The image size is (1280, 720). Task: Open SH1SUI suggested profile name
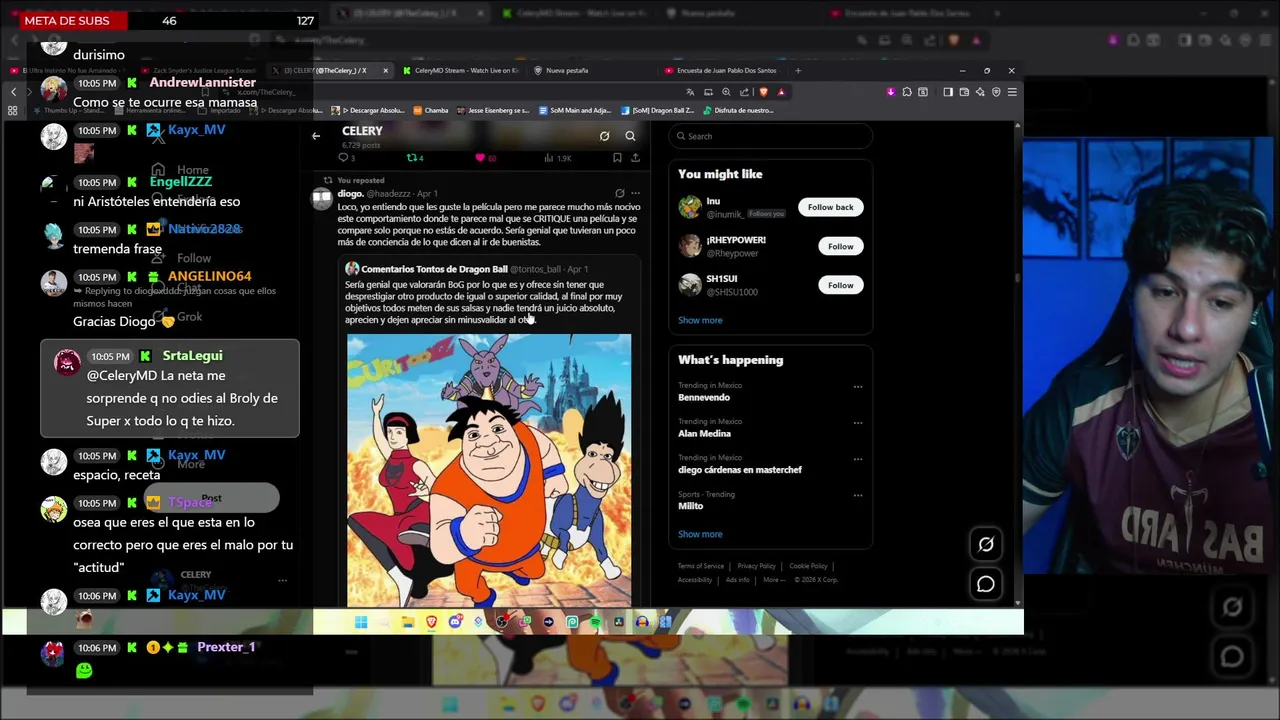click(x=722, y=279)
